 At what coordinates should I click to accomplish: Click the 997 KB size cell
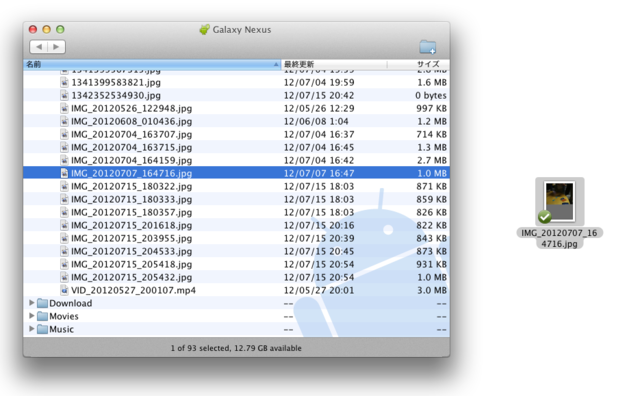[431, 109]
